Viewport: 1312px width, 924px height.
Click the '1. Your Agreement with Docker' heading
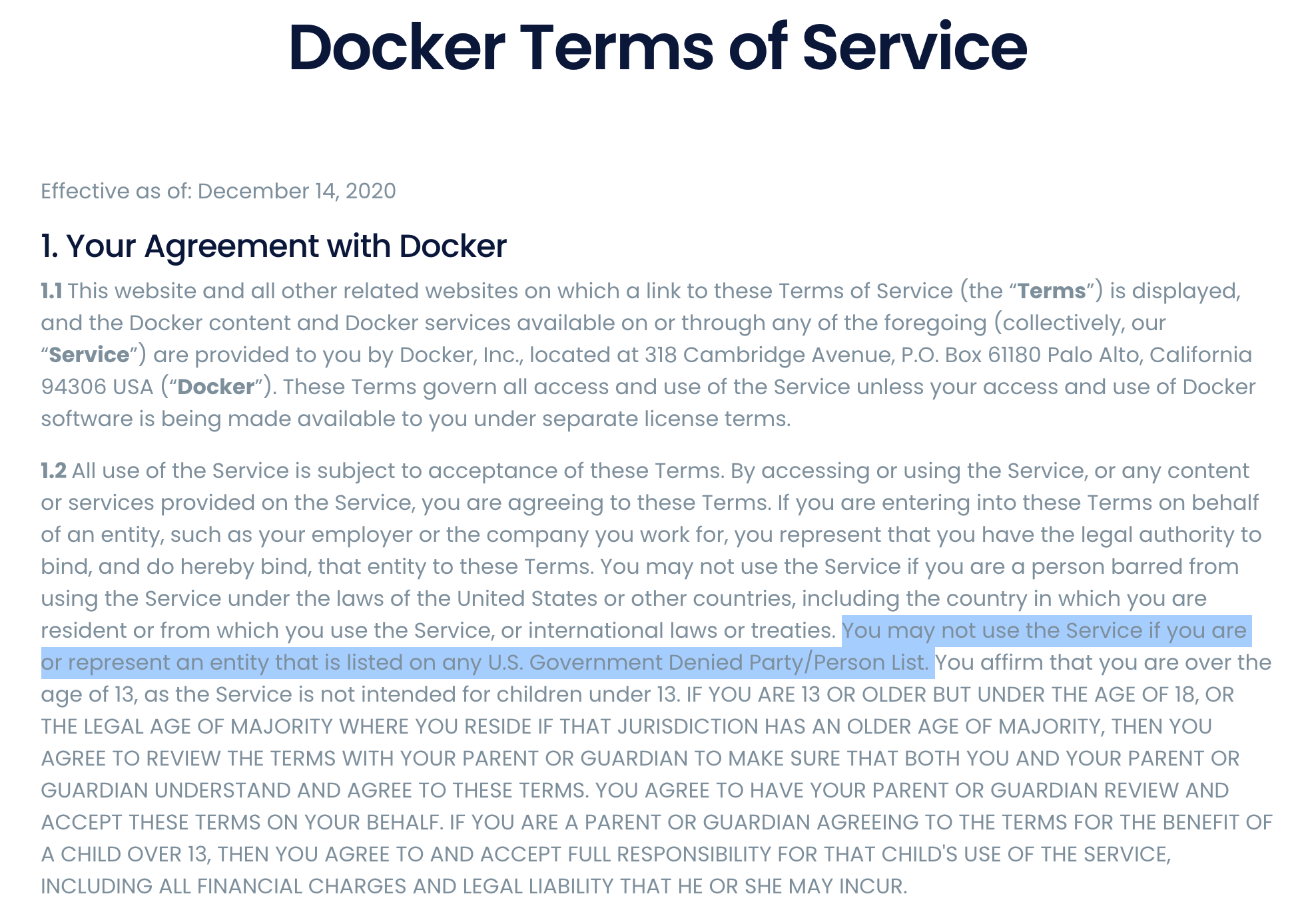point(274,246)
